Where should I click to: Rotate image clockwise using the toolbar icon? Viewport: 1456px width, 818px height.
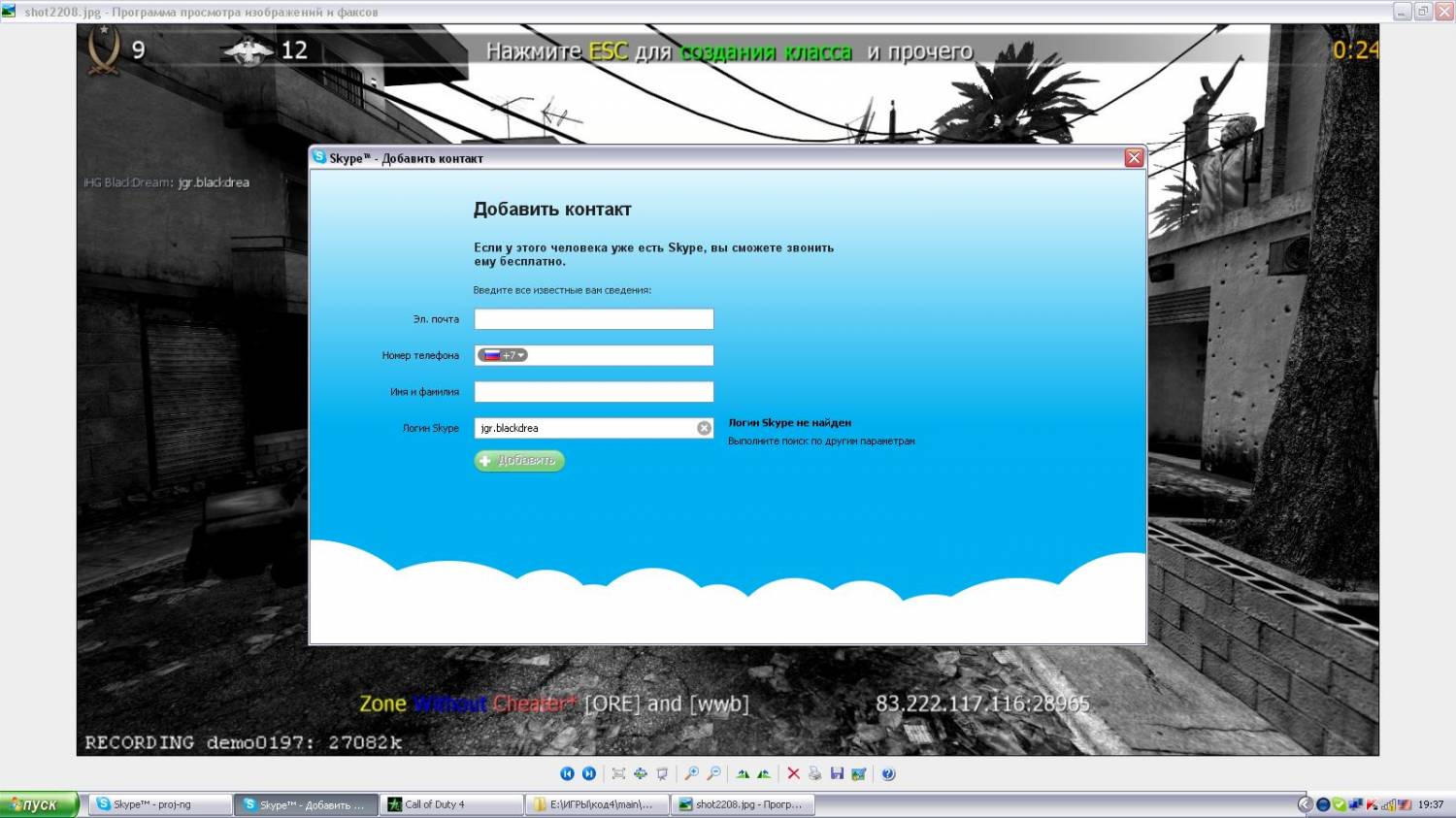743,773
